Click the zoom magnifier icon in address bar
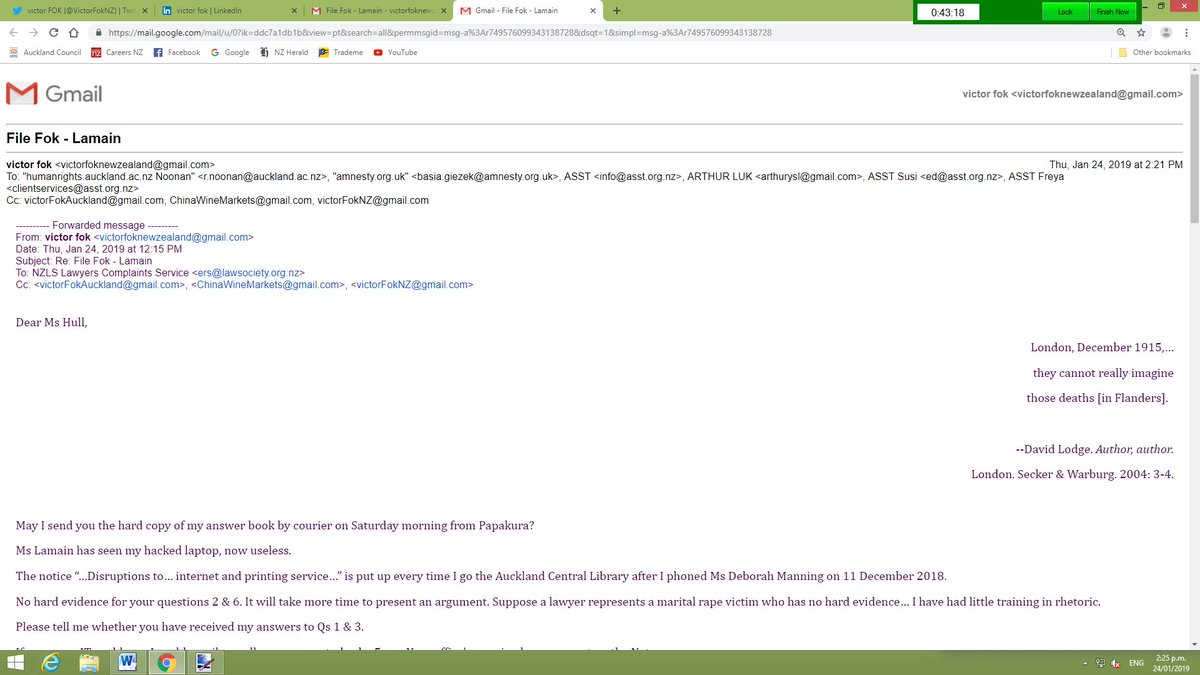Screen dimensions: 1200x675 pyautogui.click(x=1121, y=32)
